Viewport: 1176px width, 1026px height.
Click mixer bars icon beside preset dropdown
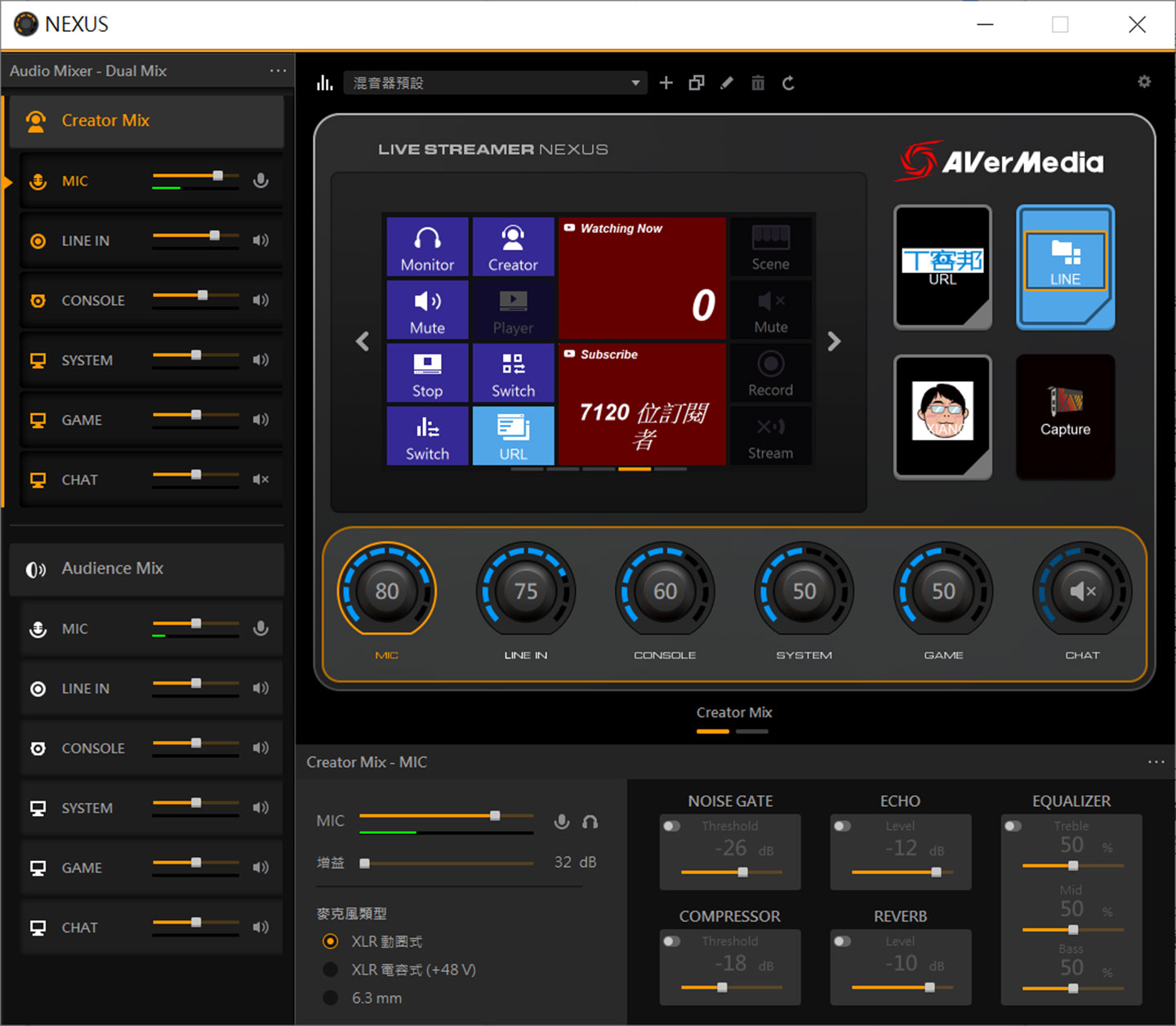point(325,83)
